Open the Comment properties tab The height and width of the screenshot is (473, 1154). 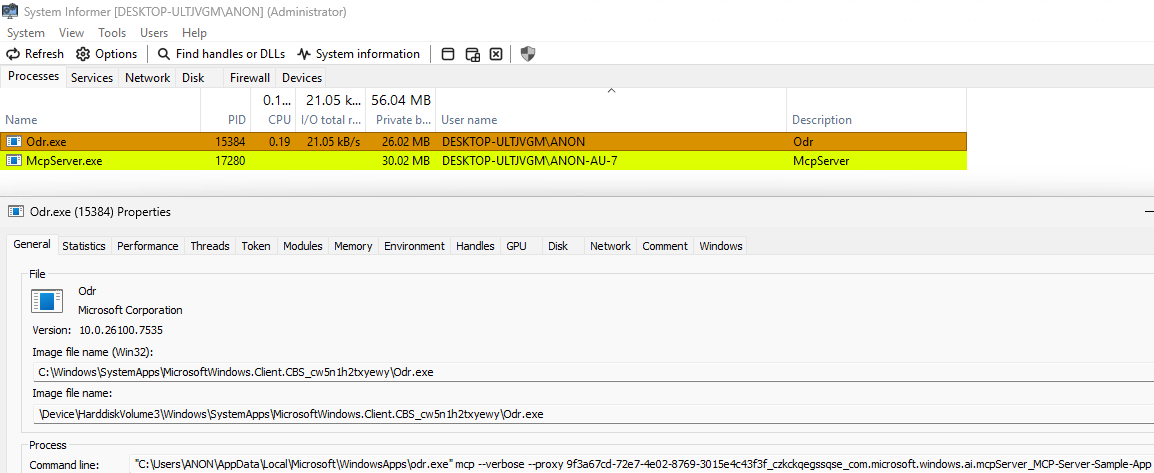click(x=665, y=246)
